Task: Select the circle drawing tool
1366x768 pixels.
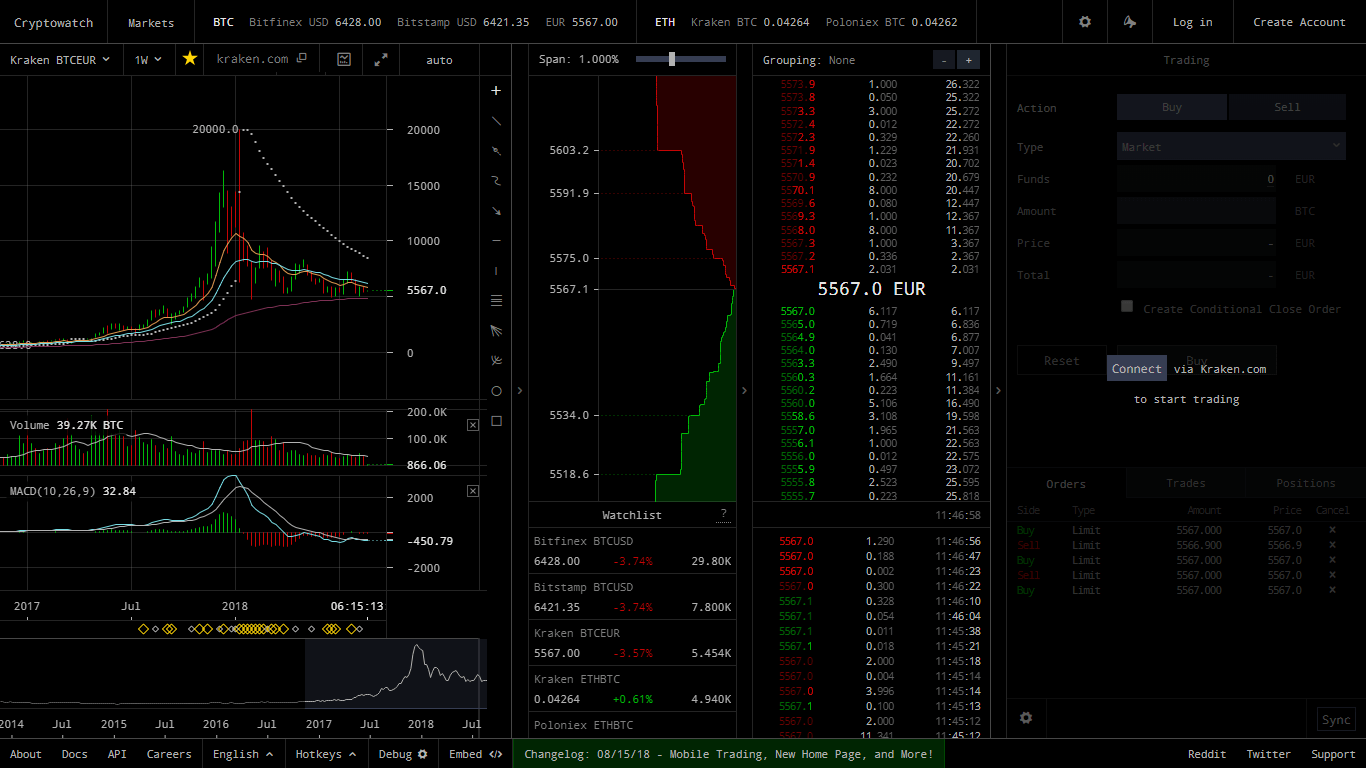Action: [x=496, y=391]
